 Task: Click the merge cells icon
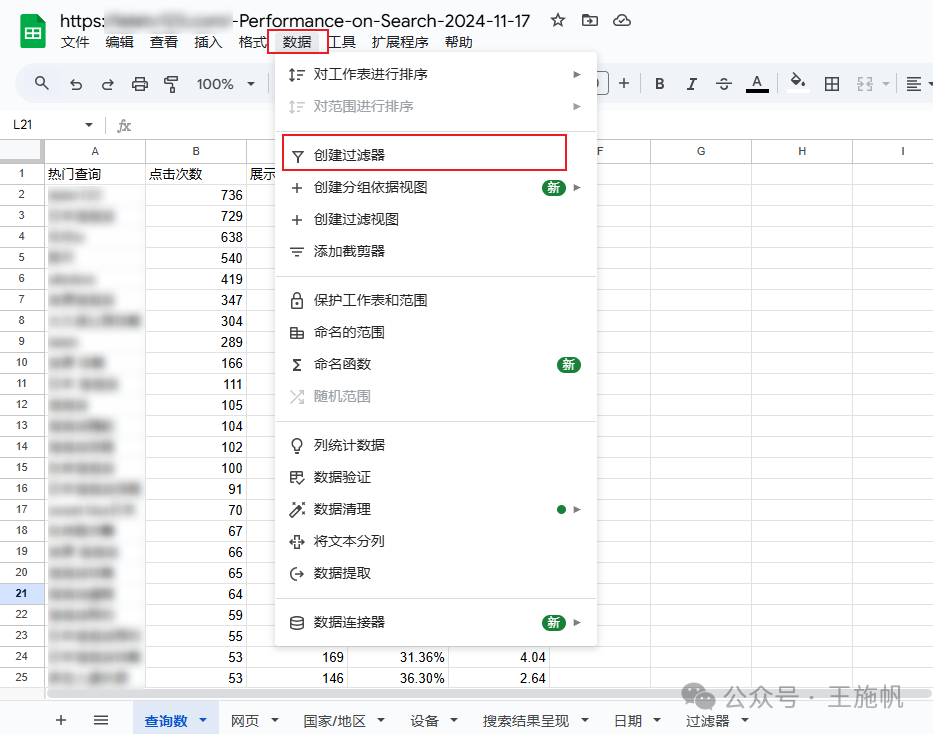[x=865, y=84]
